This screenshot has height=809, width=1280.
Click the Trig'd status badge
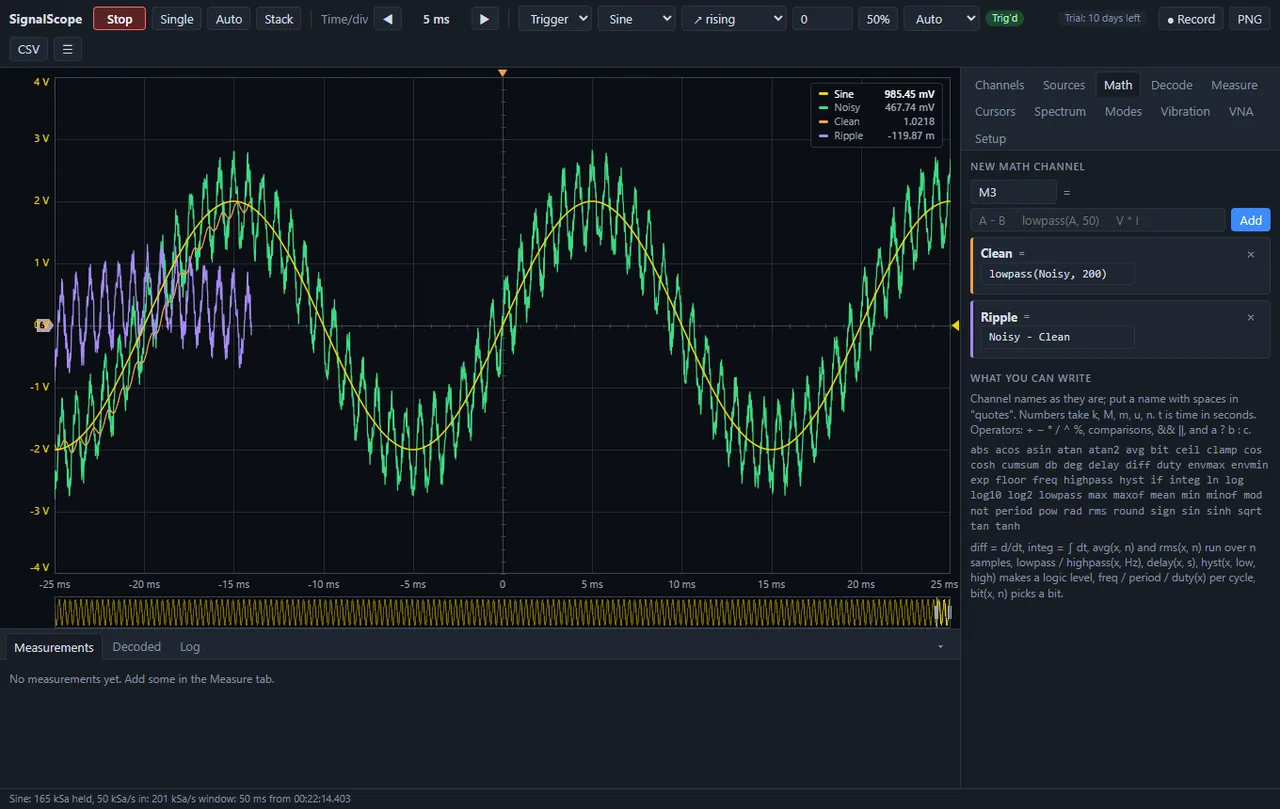pyautogui.click(x=1004, y=19)
